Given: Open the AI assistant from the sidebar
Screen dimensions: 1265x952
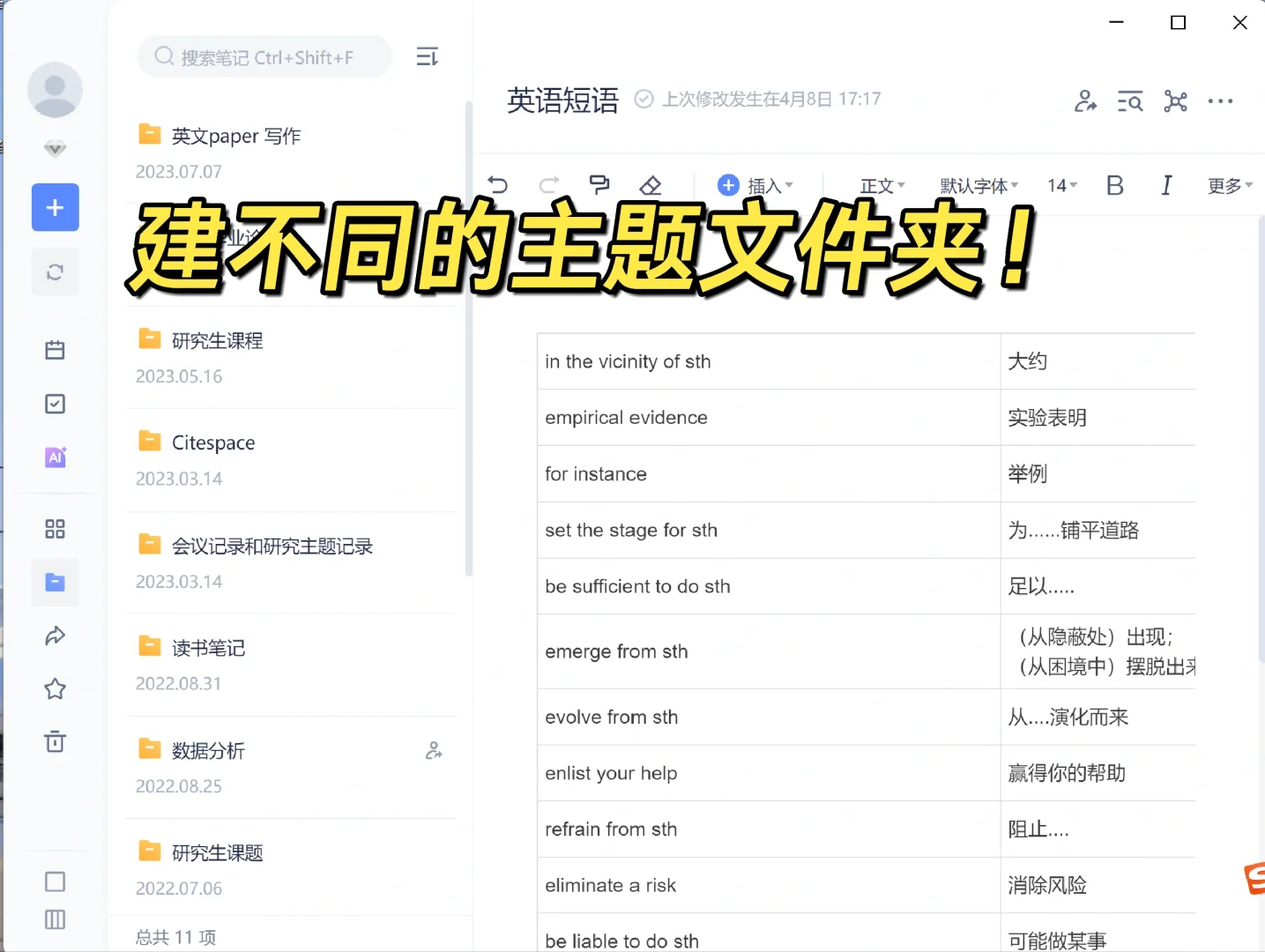Looking at the screenshot, I should click(x=55, y=457).
